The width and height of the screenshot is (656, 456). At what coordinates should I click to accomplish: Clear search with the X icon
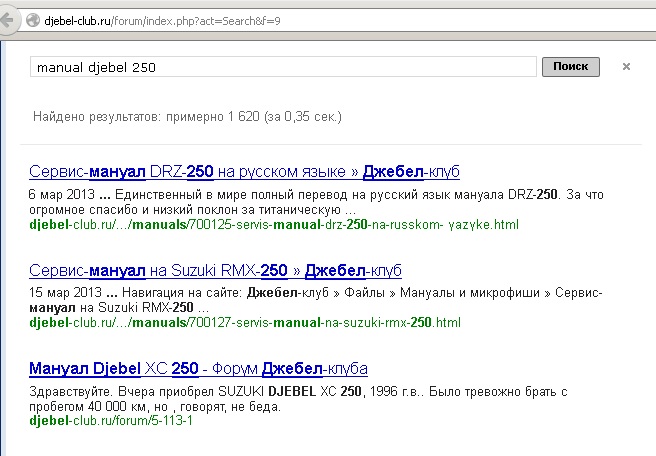tap(626, 67)
